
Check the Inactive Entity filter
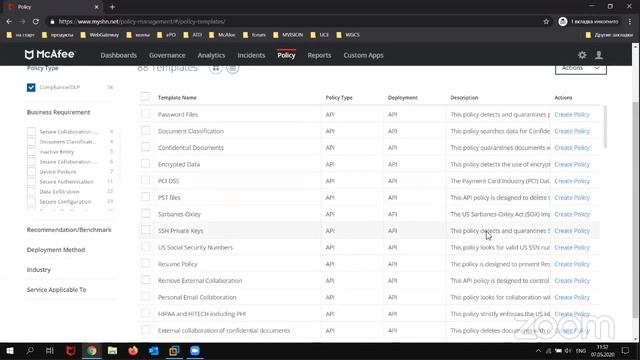tap(31, 151)
